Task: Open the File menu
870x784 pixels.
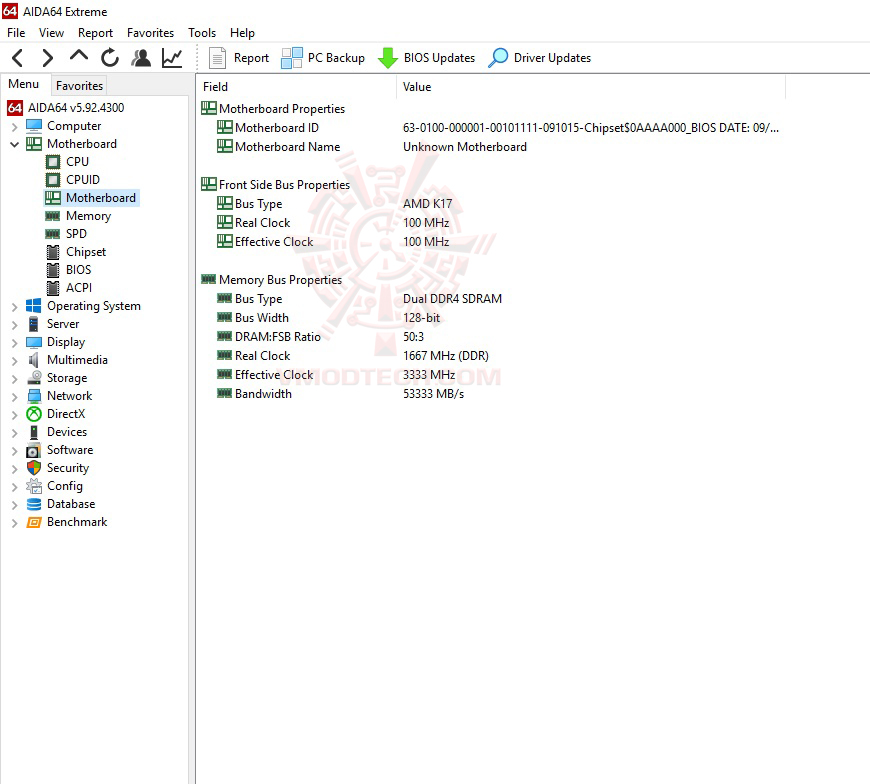Action: tap(16, 33)
